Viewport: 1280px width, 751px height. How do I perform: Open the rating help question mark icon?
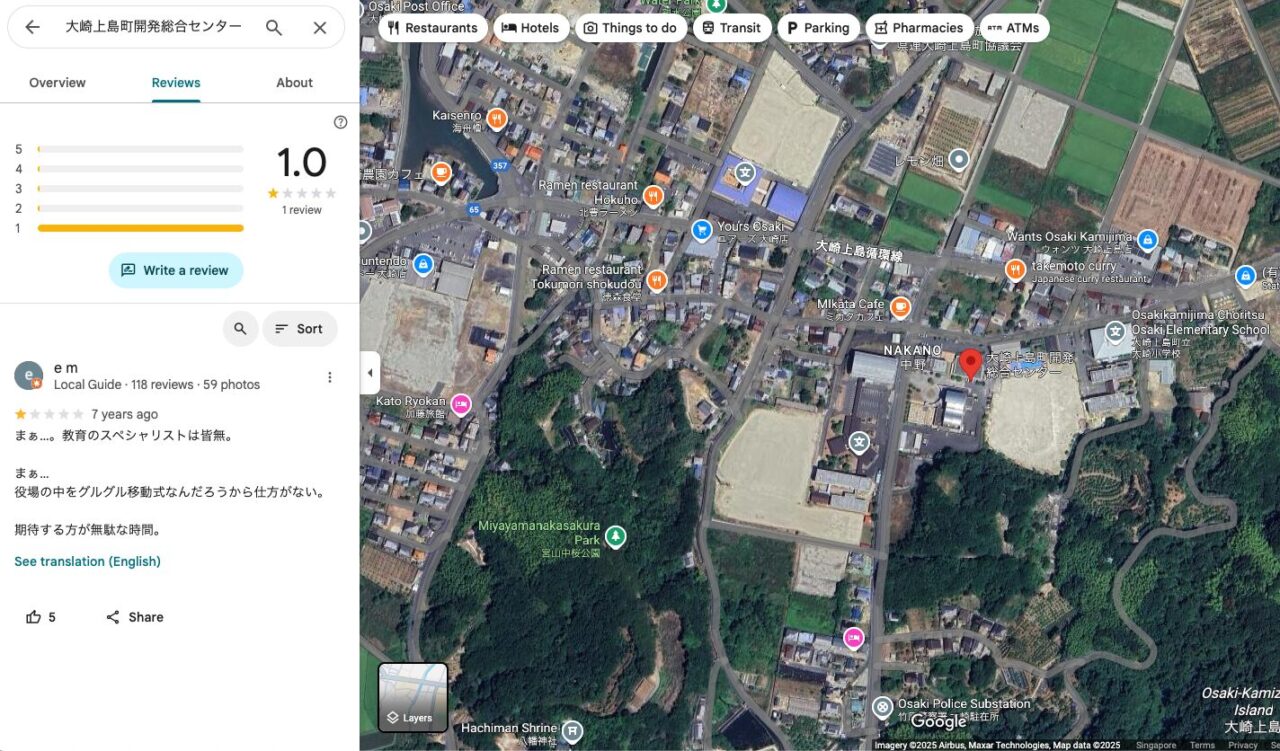[x=340, y=122]
